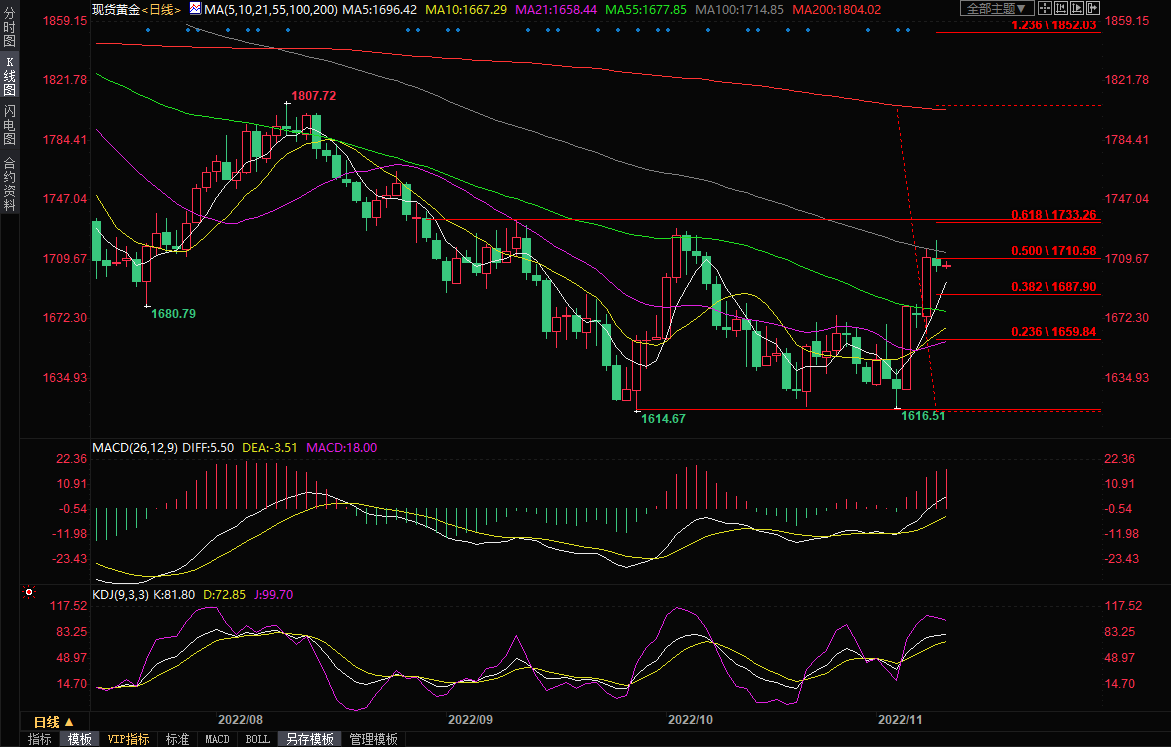Open 管理模板 template manager
1171x747 pixels.
coord(372,739)
